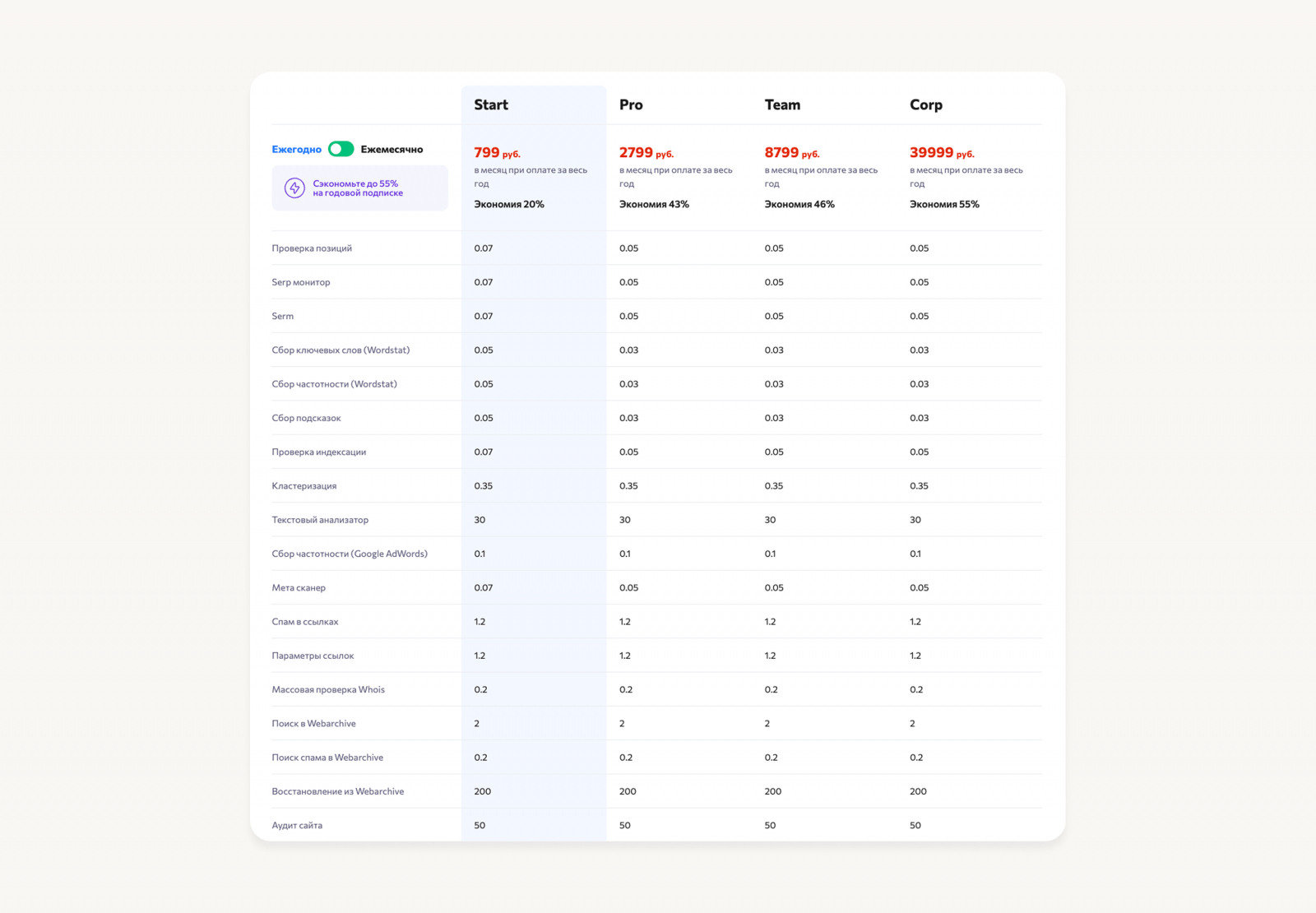Click the Экономия 55% text under Corp
1316x913 pixels.
point(944,204)
